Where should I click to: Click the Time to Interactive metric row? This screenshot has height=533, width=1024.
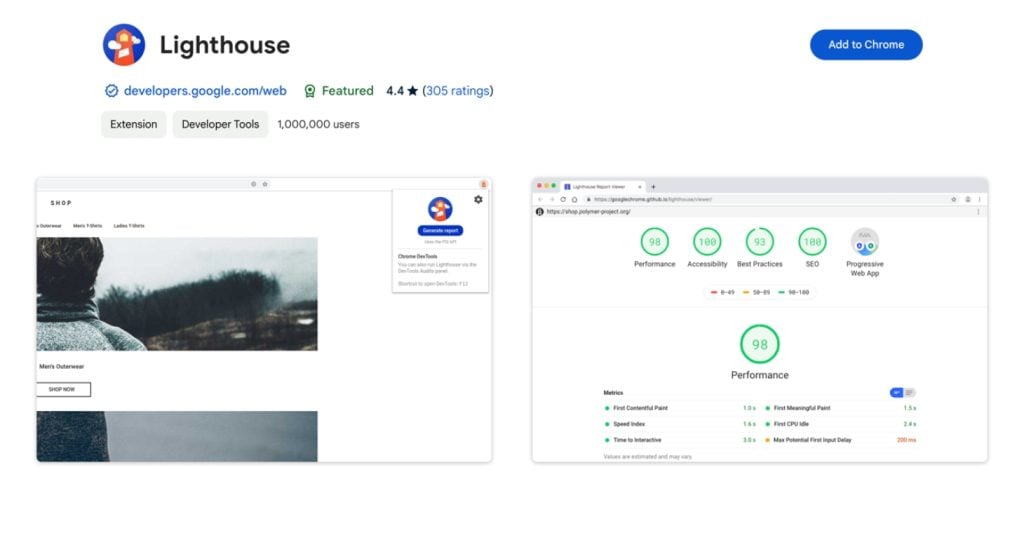point(680,440)
